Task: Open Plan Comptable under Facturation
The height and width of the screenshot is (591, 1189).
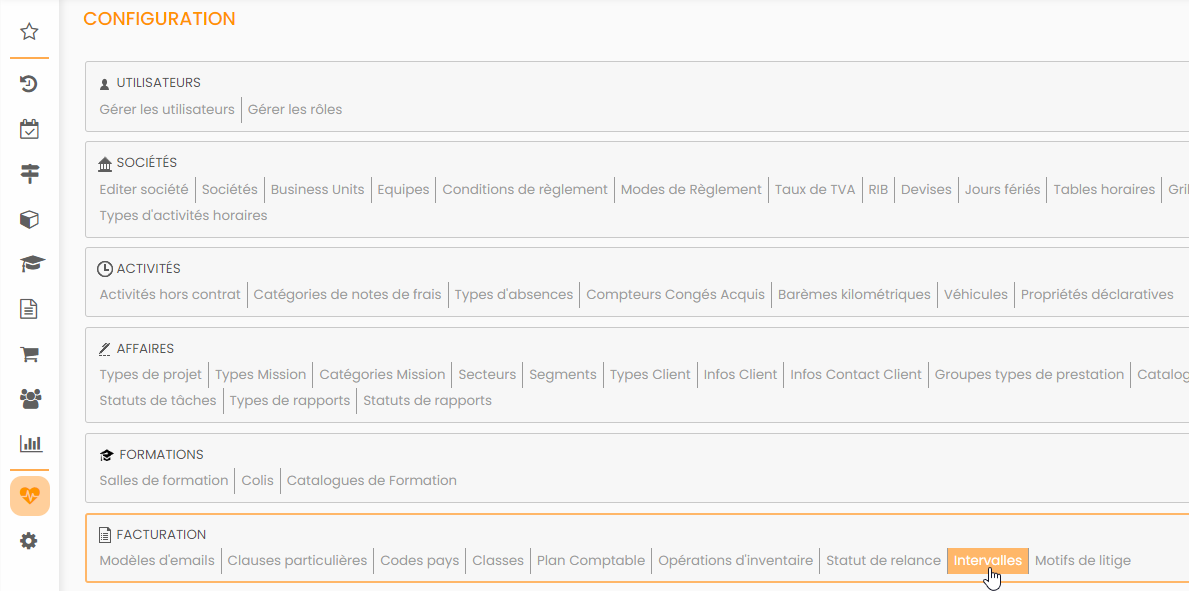Action: [590, 560]
